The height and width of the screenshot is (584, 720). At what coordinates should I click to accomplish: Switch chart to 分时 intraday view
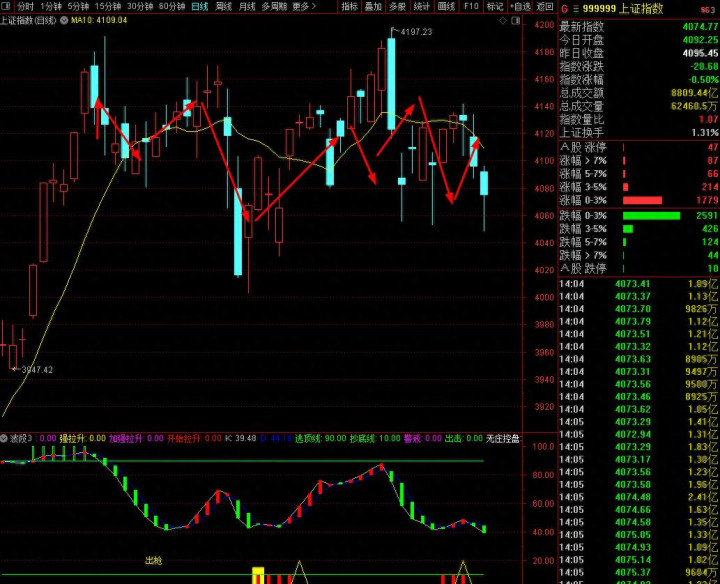pyautogui.click(x=25, y=6)
